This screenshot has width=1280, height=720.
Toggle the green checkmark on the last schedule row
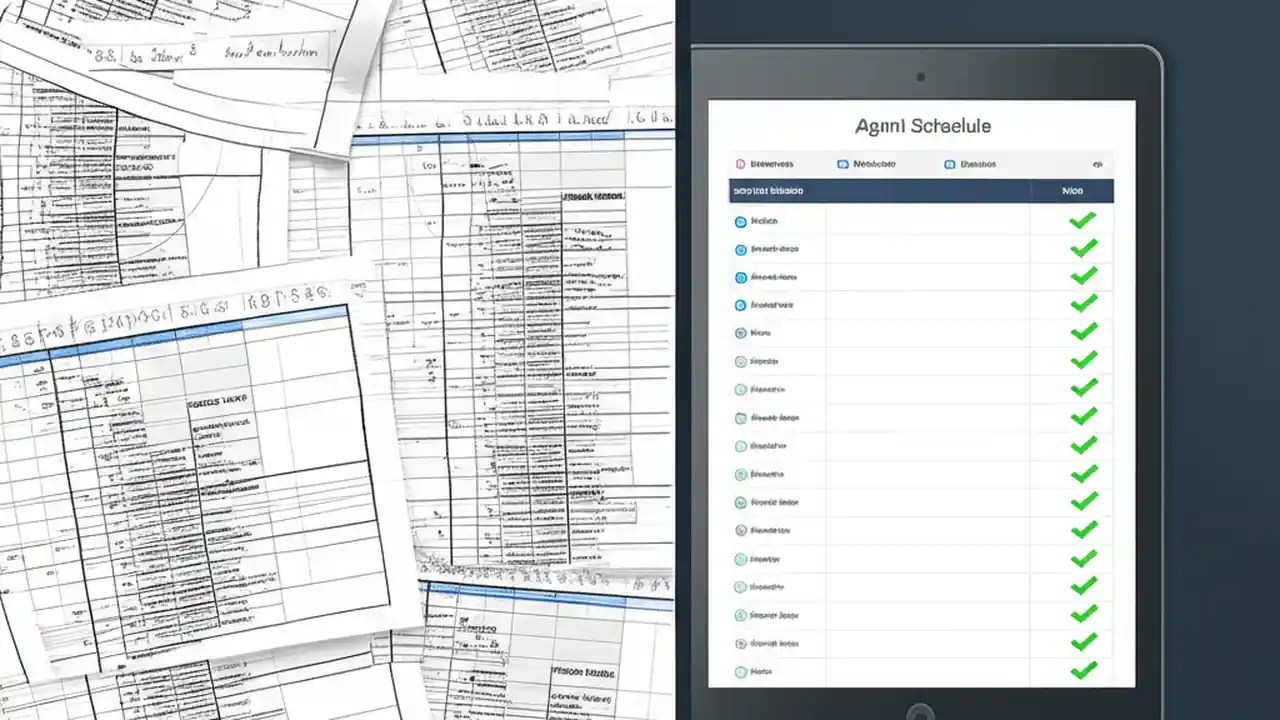[1084, 671]
